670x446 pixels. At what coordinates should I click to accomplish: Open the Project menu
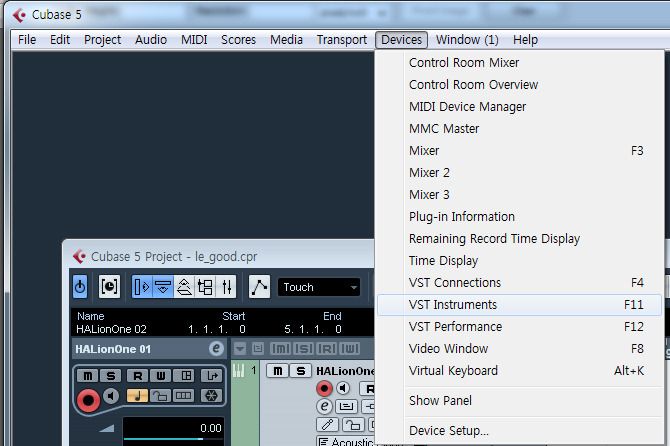pos(103,40)
